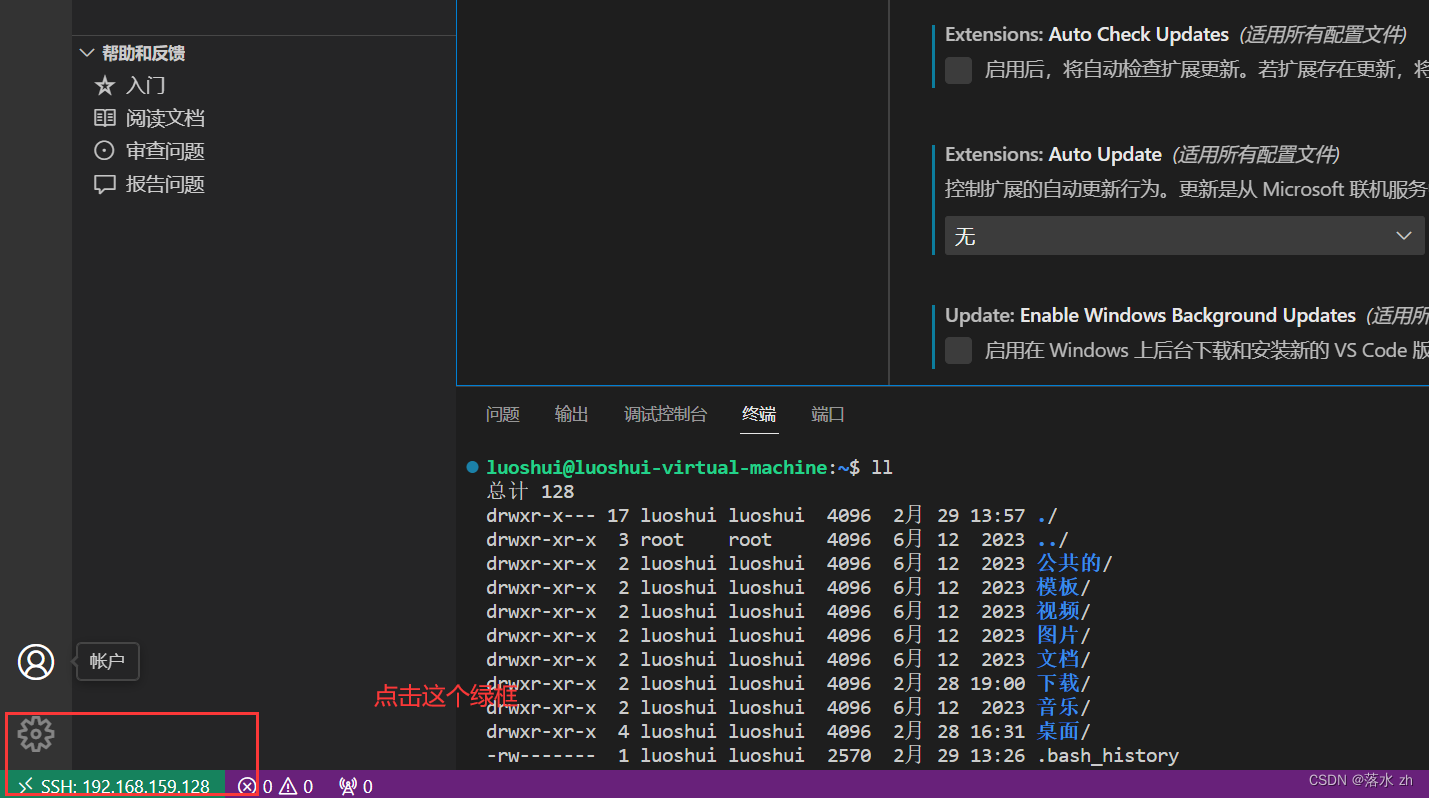
Task: Click the Extensions: Auto Update setting title
Action: 1053,155
